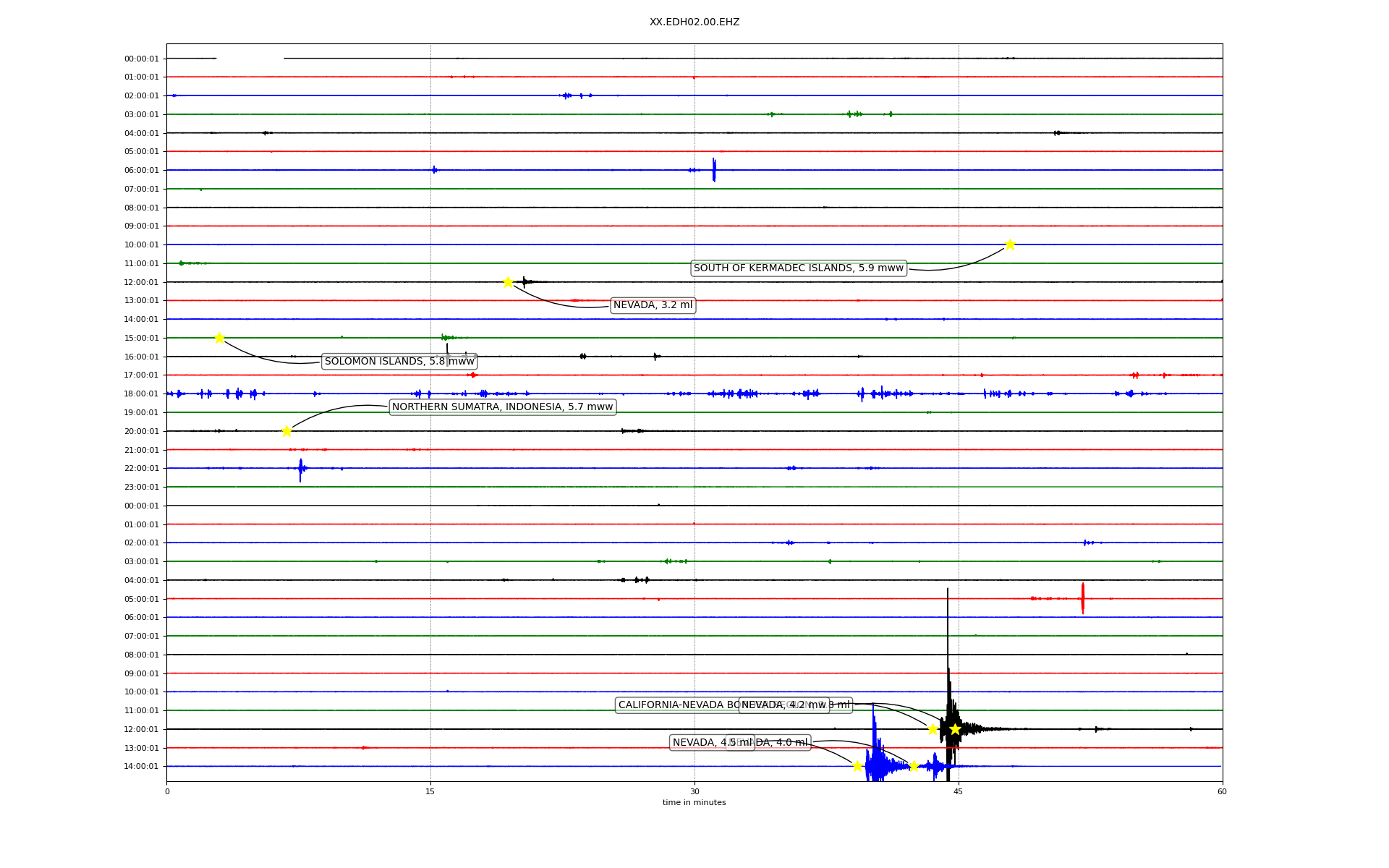
Task: Click the plot title XX.EDH02.00.EHZ
Action: pyautogui.click(x=694, y=22)
